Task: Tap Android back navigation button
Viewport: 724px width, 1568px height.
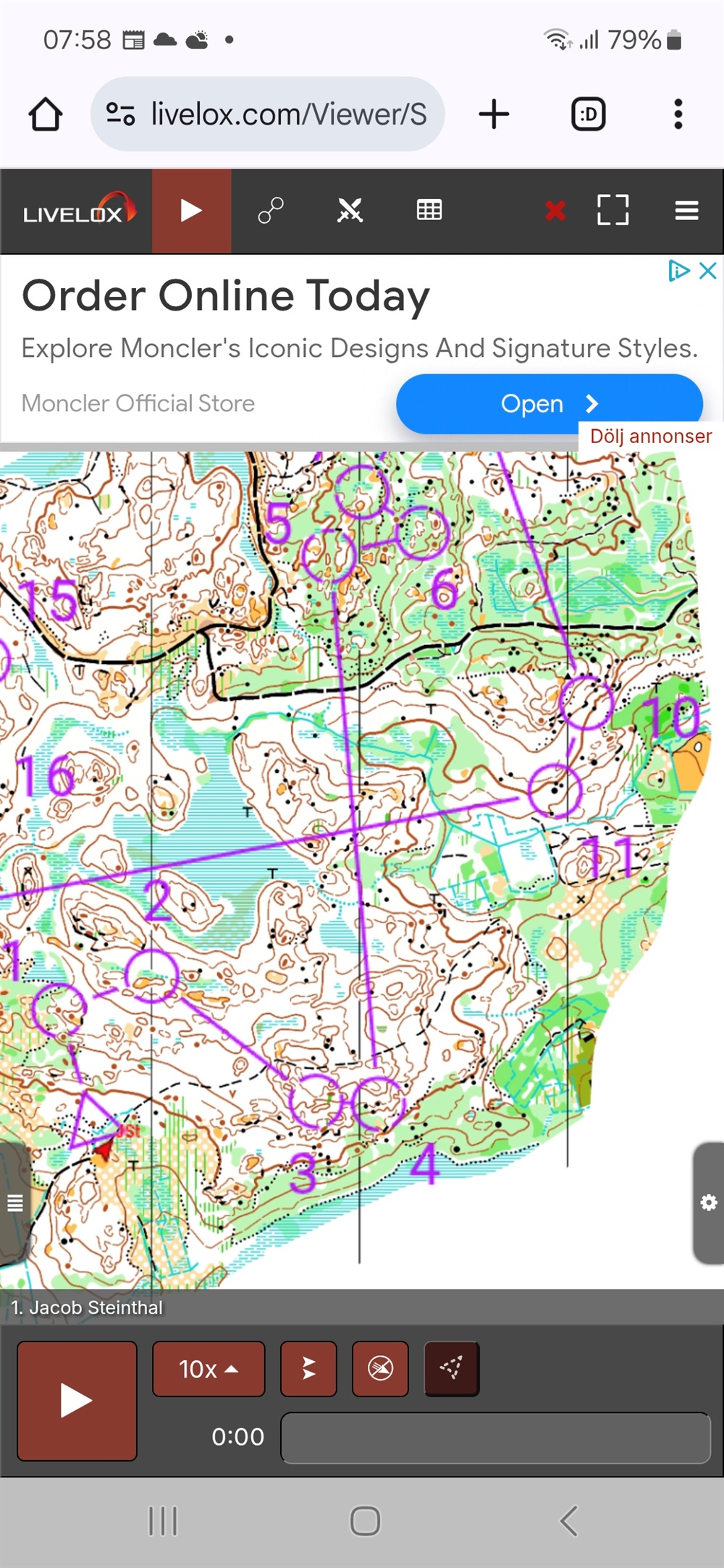Action: tap(569, 1521)
